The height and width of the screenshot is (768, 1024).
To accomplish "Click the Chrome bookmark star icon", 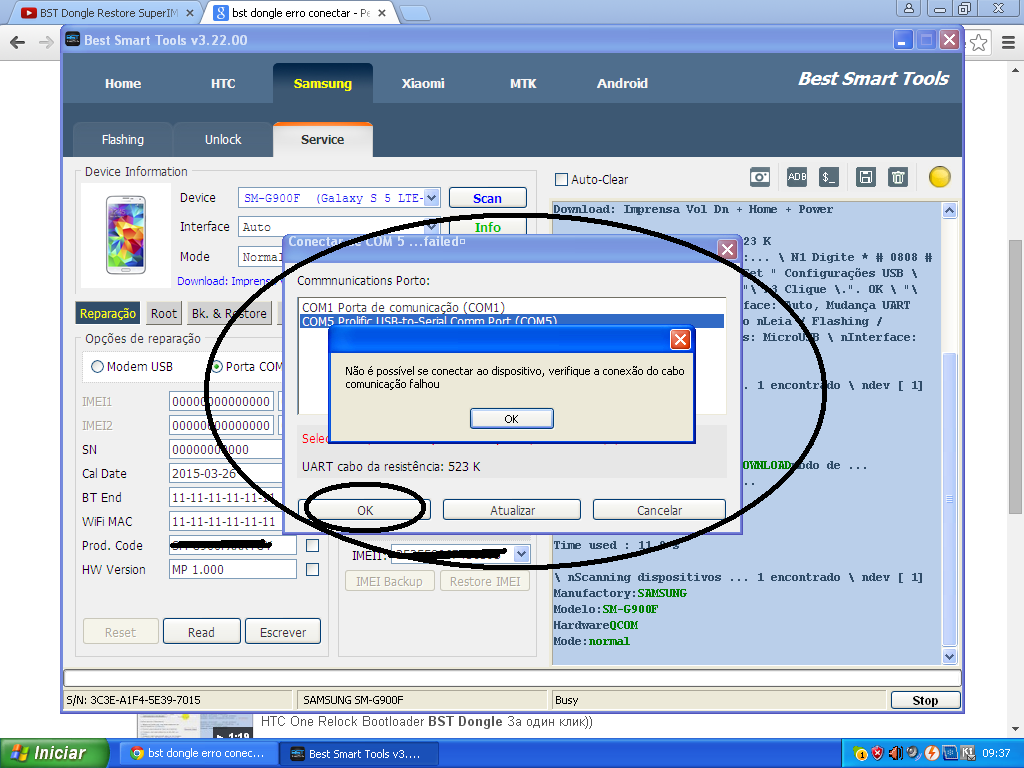I will (978, 43).
